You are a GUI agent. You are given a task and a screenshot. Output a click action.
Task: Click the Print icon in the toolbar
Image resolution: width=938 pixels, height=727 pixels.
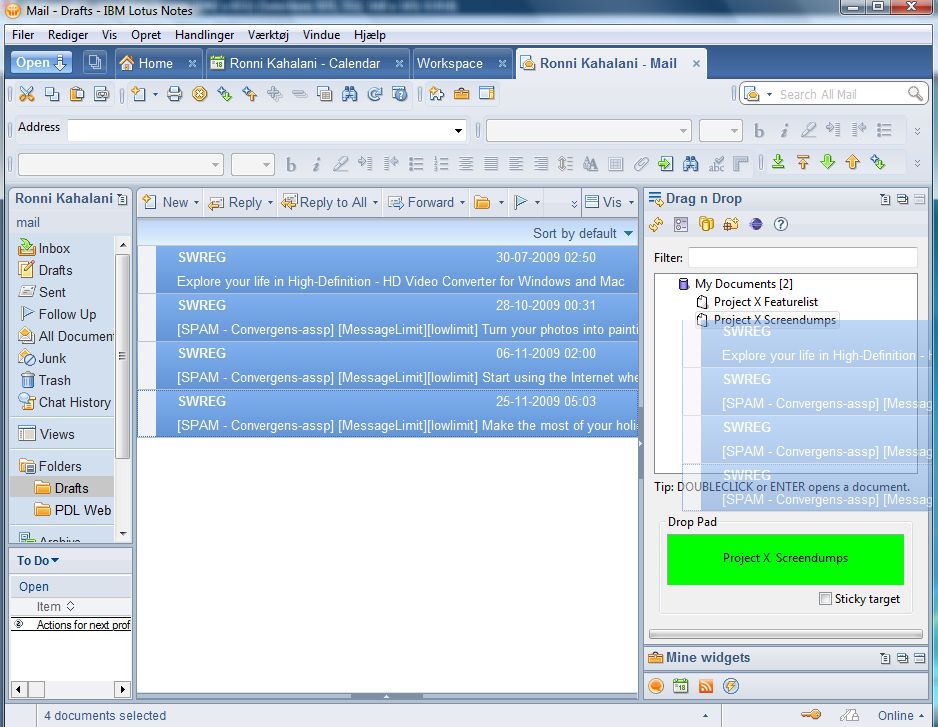click(x=175, y=94)
